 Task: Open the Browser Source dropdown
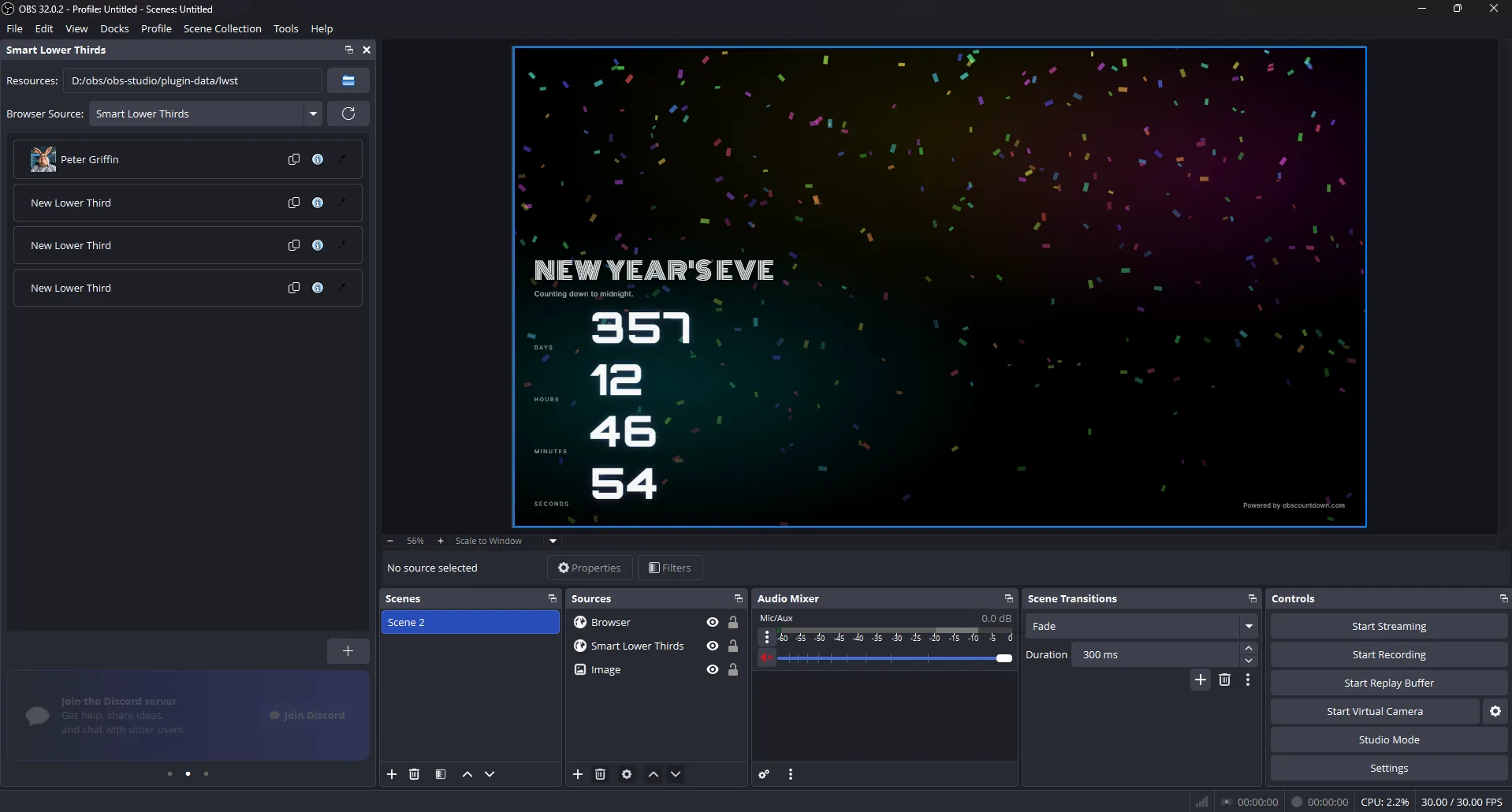[313, 114]
